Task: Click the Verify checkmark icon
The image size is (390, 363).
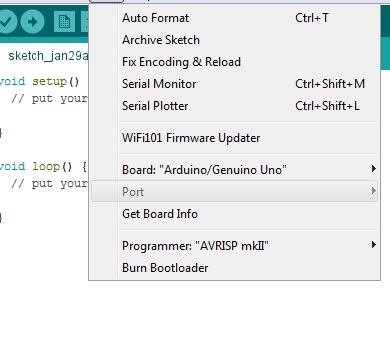Action: click(6, 22)
